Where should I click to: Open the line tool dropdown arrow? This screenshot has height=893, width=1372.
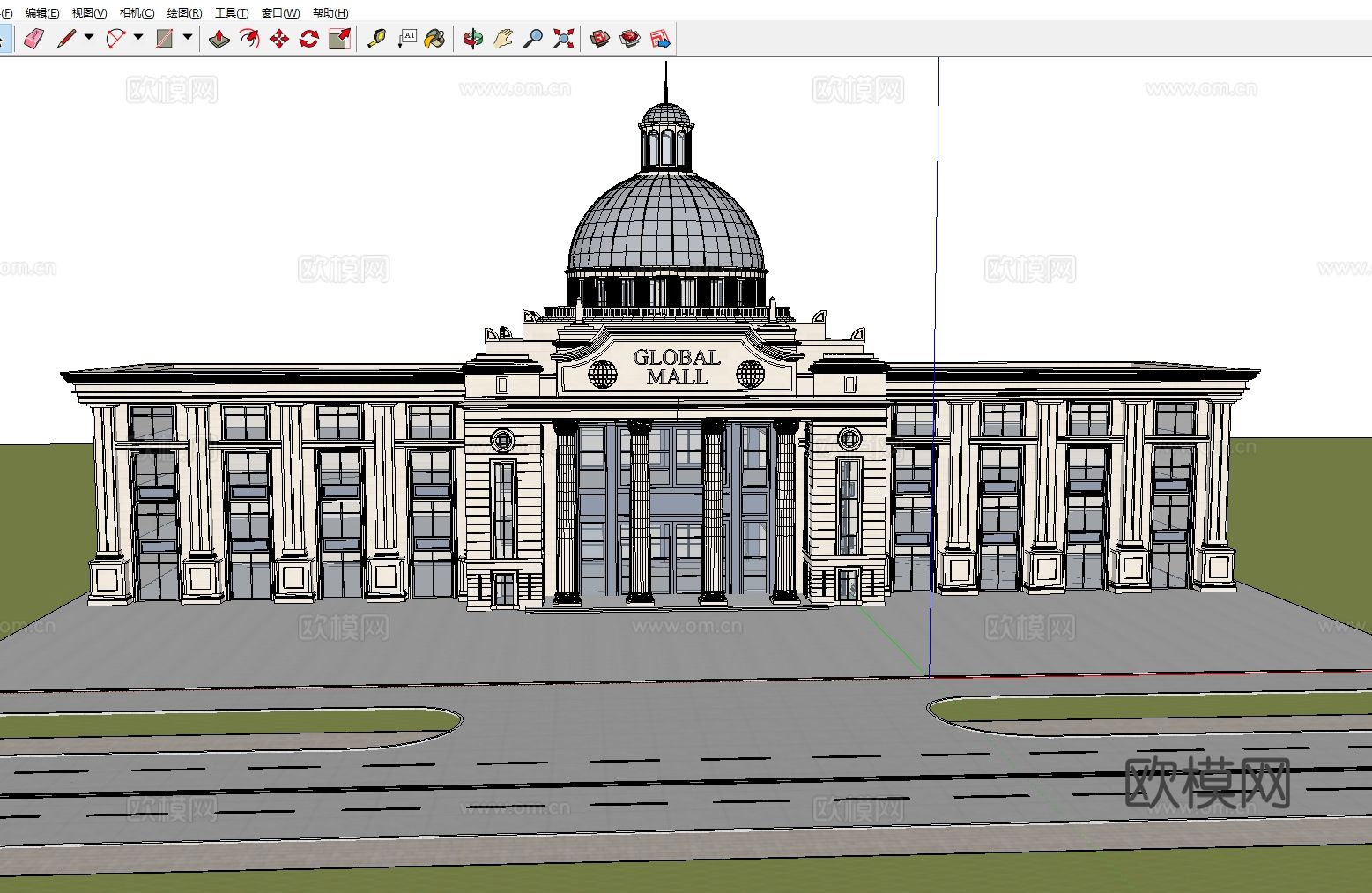[x=89, y=38]
